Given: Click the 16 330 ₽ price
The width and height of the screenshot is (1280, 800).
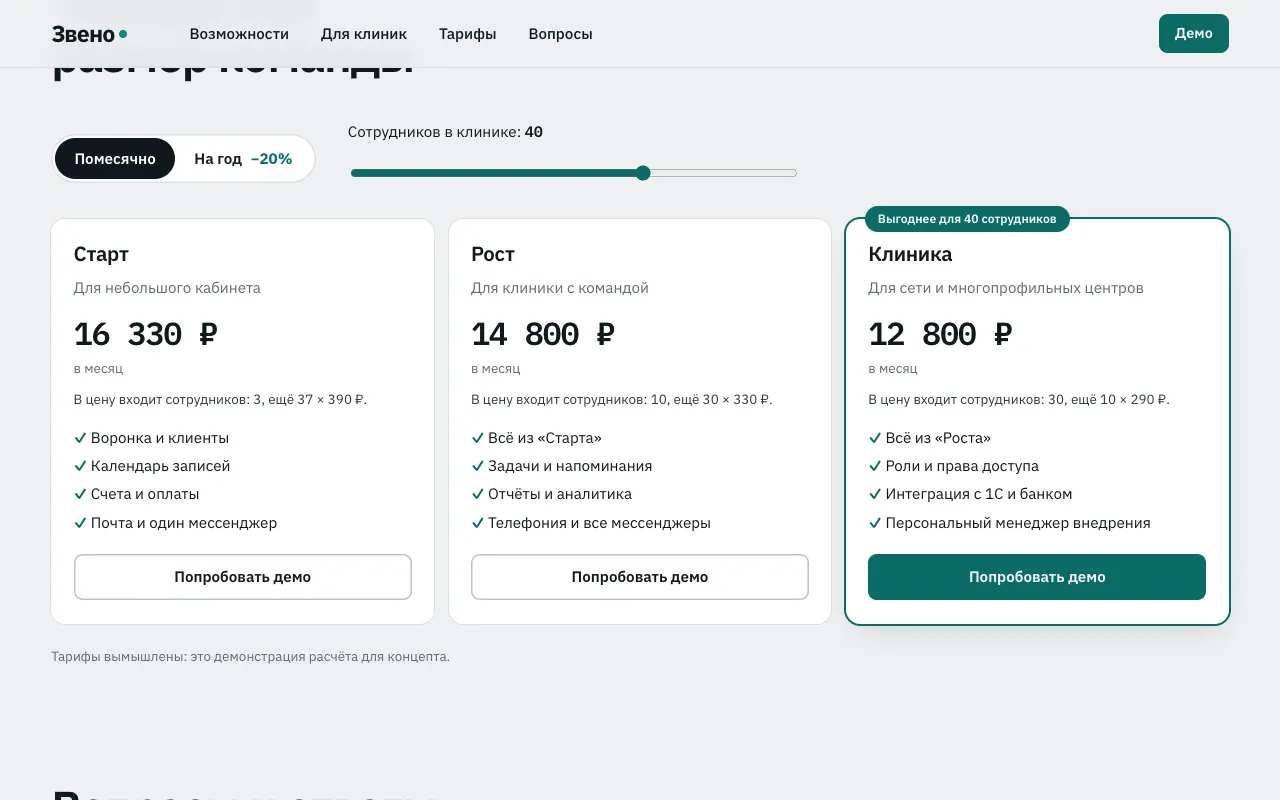Looking at the screenshot, I should click(146, 334).
